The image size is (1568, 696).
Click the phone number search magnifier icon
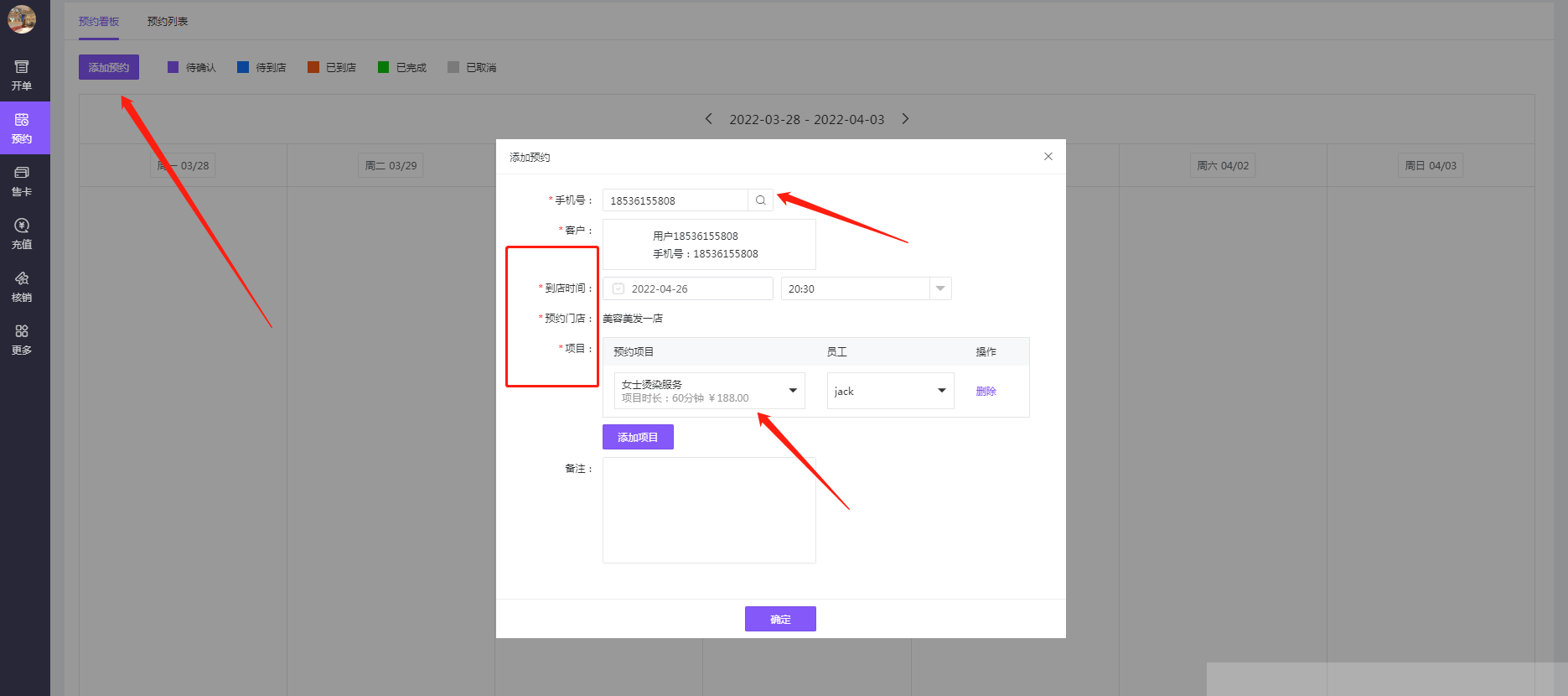(760, 200)
